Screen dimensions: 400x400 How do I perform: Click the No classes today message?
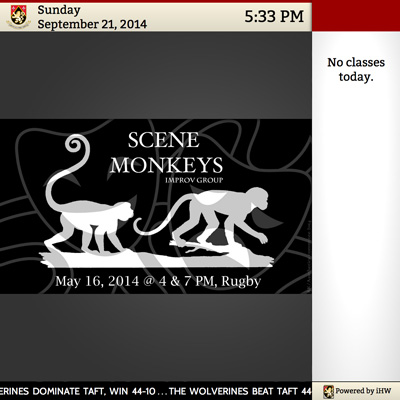[356, 69]
